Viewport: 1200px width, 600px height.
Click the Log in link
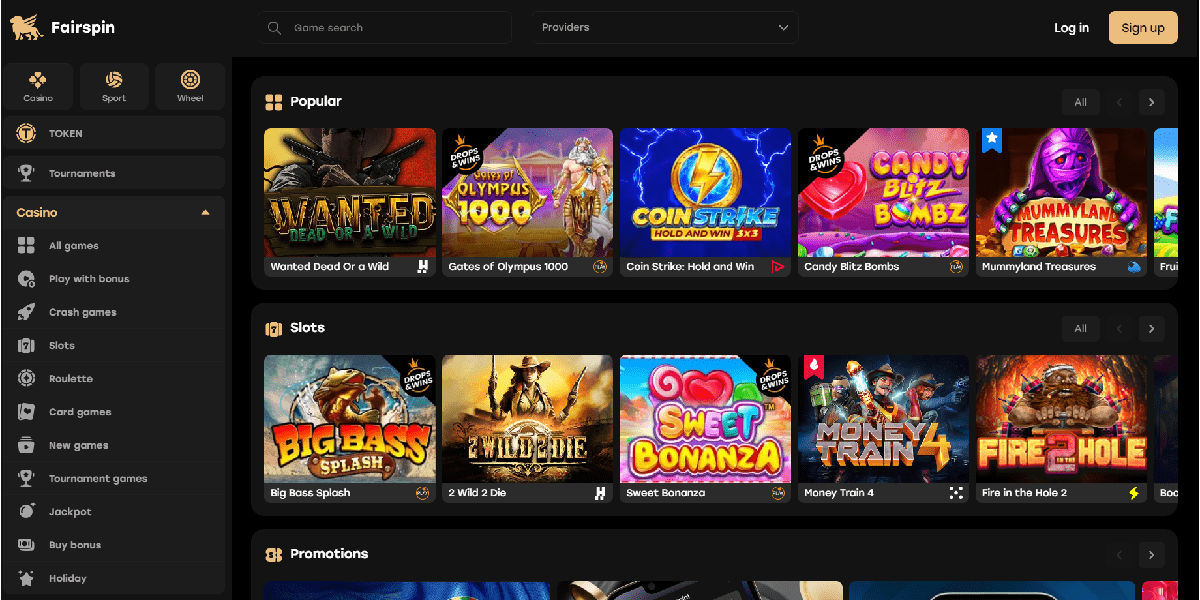point(1071,28)
